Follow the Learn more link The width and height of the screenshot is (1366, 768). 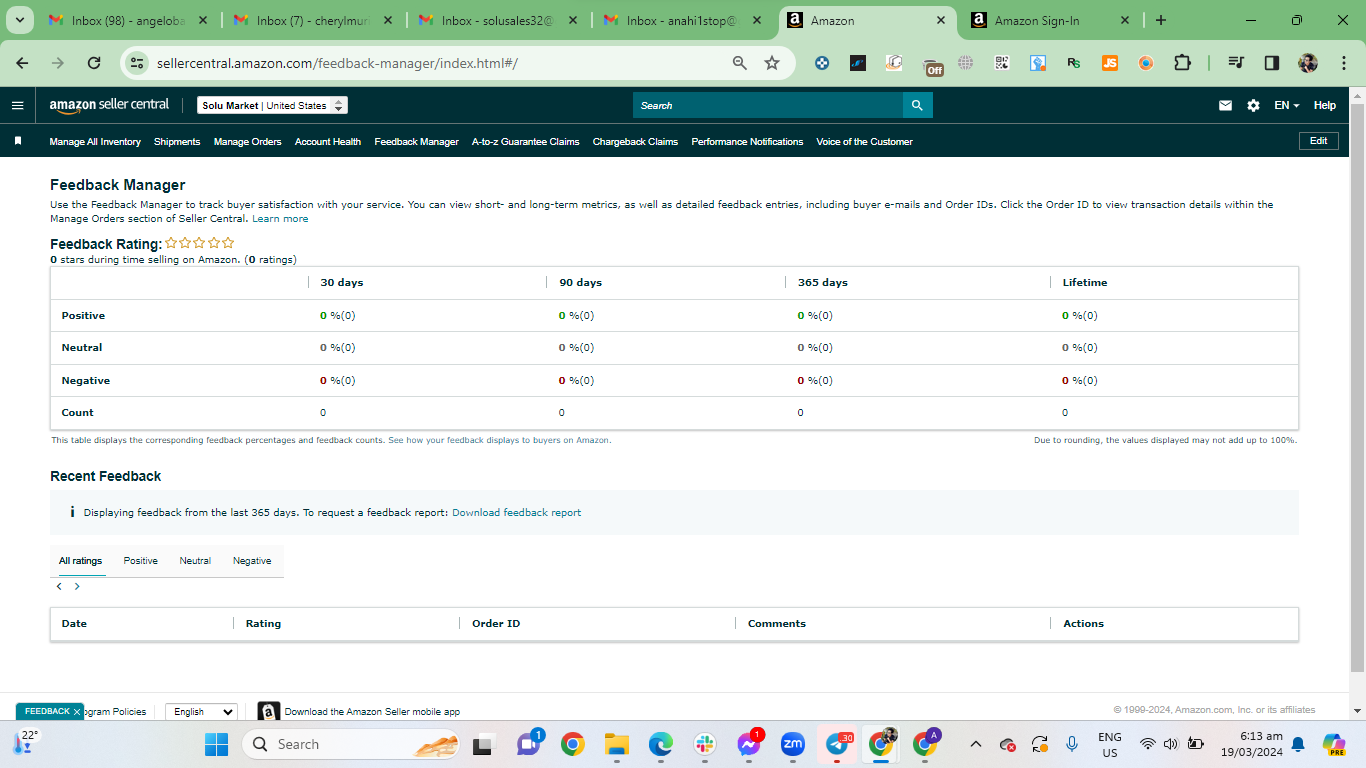tap(280, 218)
